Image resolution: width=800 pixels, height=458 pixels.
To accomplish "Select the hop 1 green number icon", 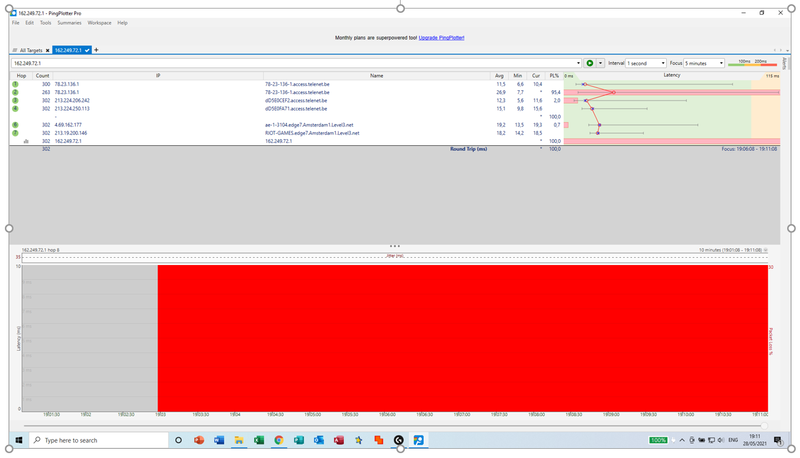I will click(16, 84).
